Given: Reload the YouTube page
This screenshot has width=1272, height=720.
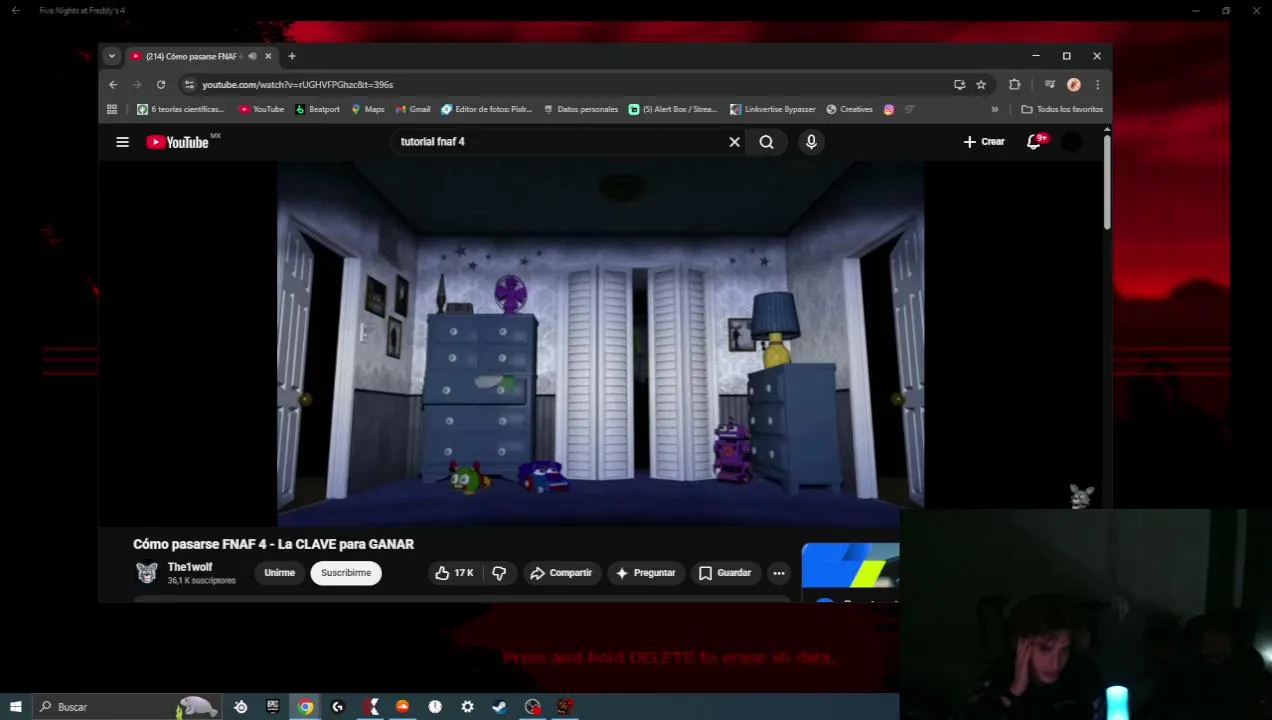Looking at the screenshot, I should [x=161, y=85].
